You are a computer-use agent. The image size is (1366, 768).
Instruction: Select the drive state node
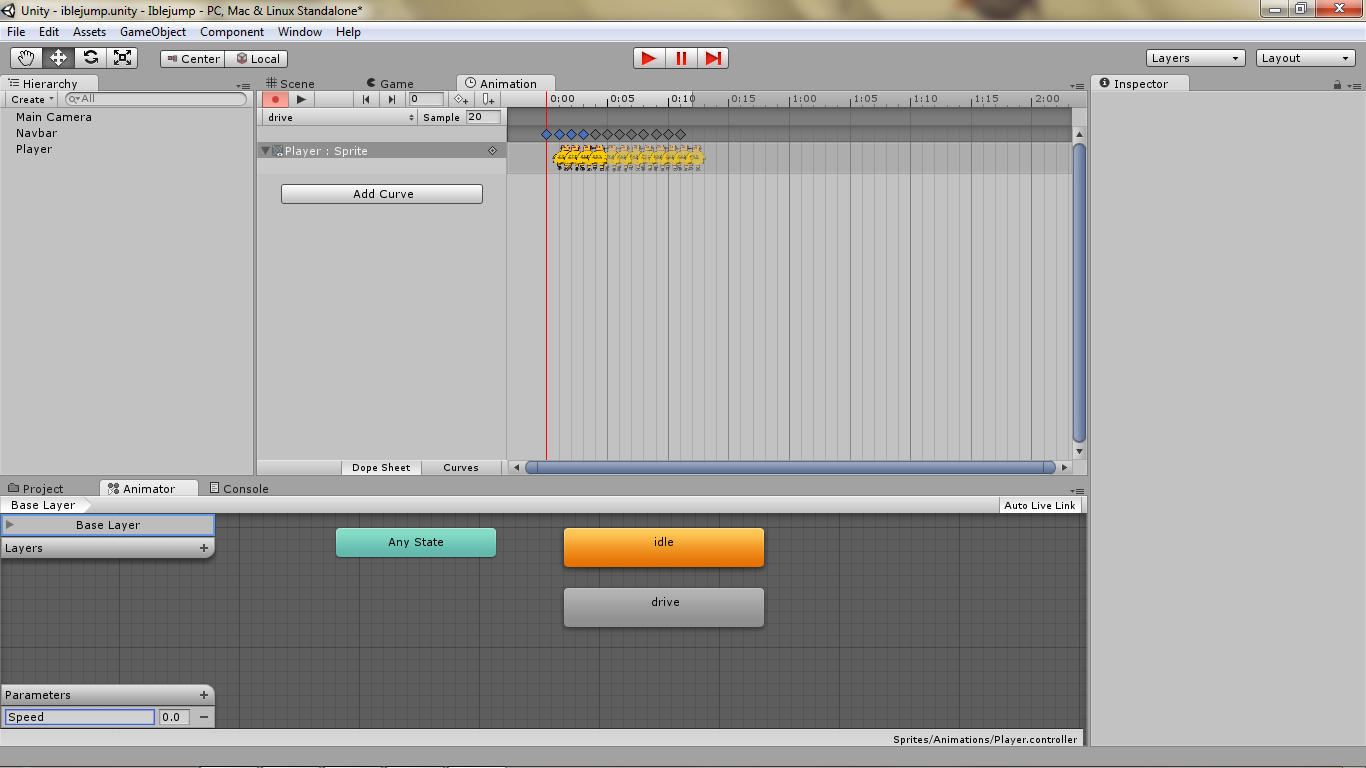(664, 607)
